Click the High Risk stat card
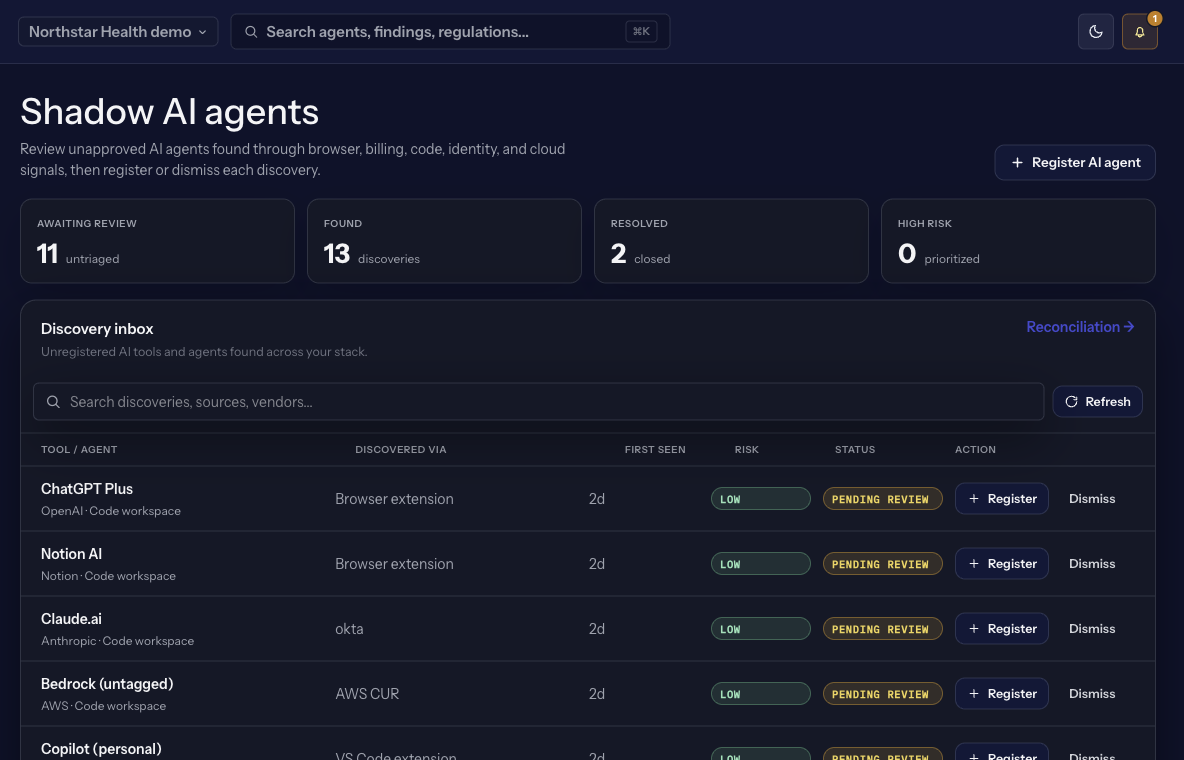 click(1018, 241)
